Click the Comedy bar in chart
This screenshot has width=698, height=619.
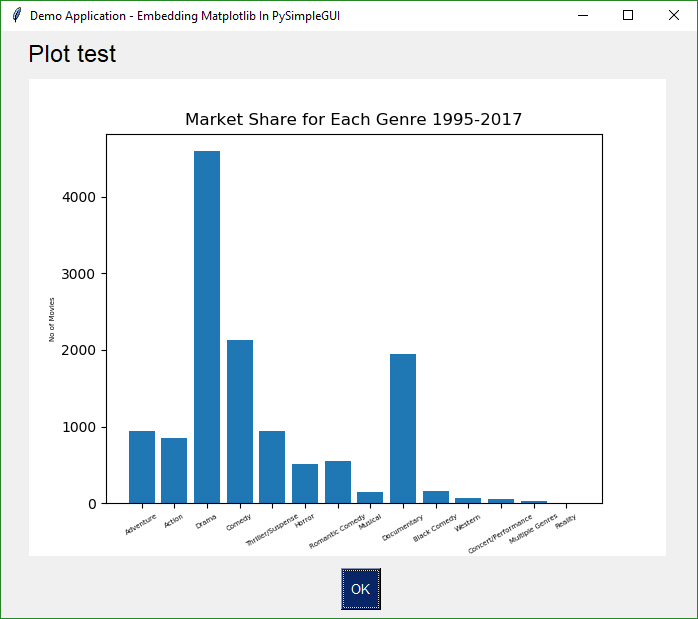coord(240,422)
